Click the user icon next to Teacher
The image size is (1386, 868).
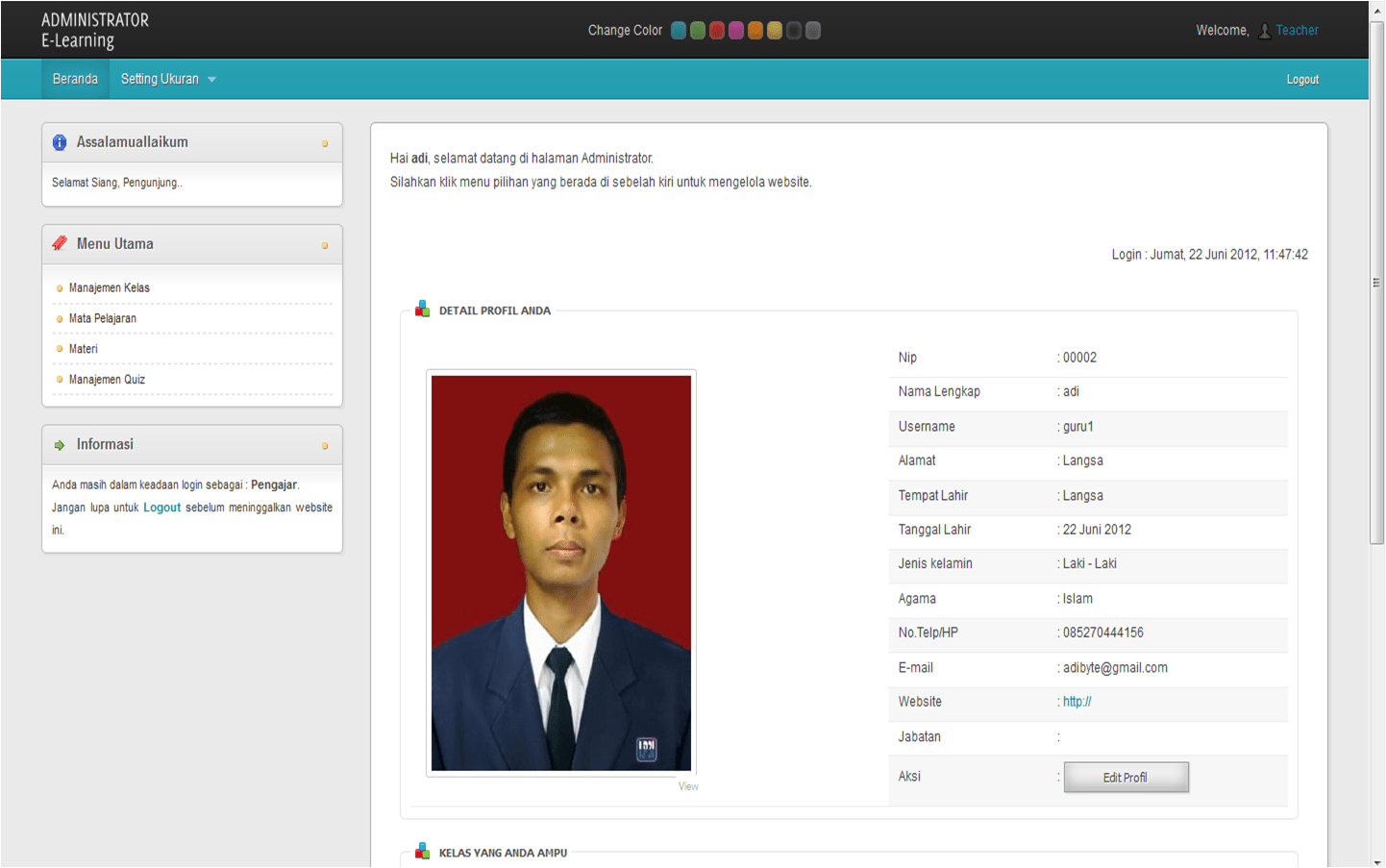pyautogui.click(x=1265, y=31)
